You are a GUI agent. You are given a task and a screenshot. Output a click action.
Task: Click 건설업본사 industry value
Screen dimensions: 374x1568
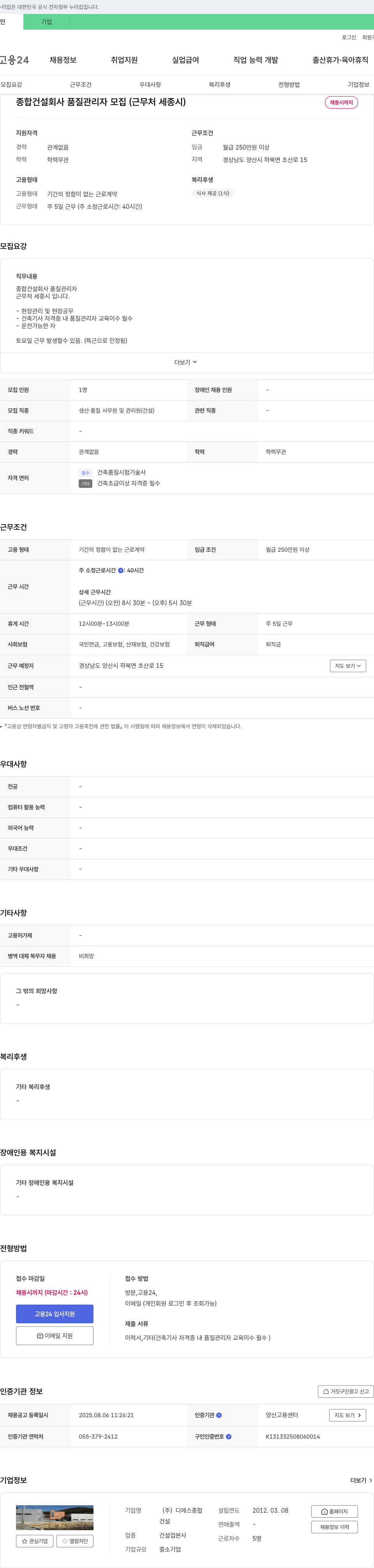pyautogui.click(x=173, y=1536)
